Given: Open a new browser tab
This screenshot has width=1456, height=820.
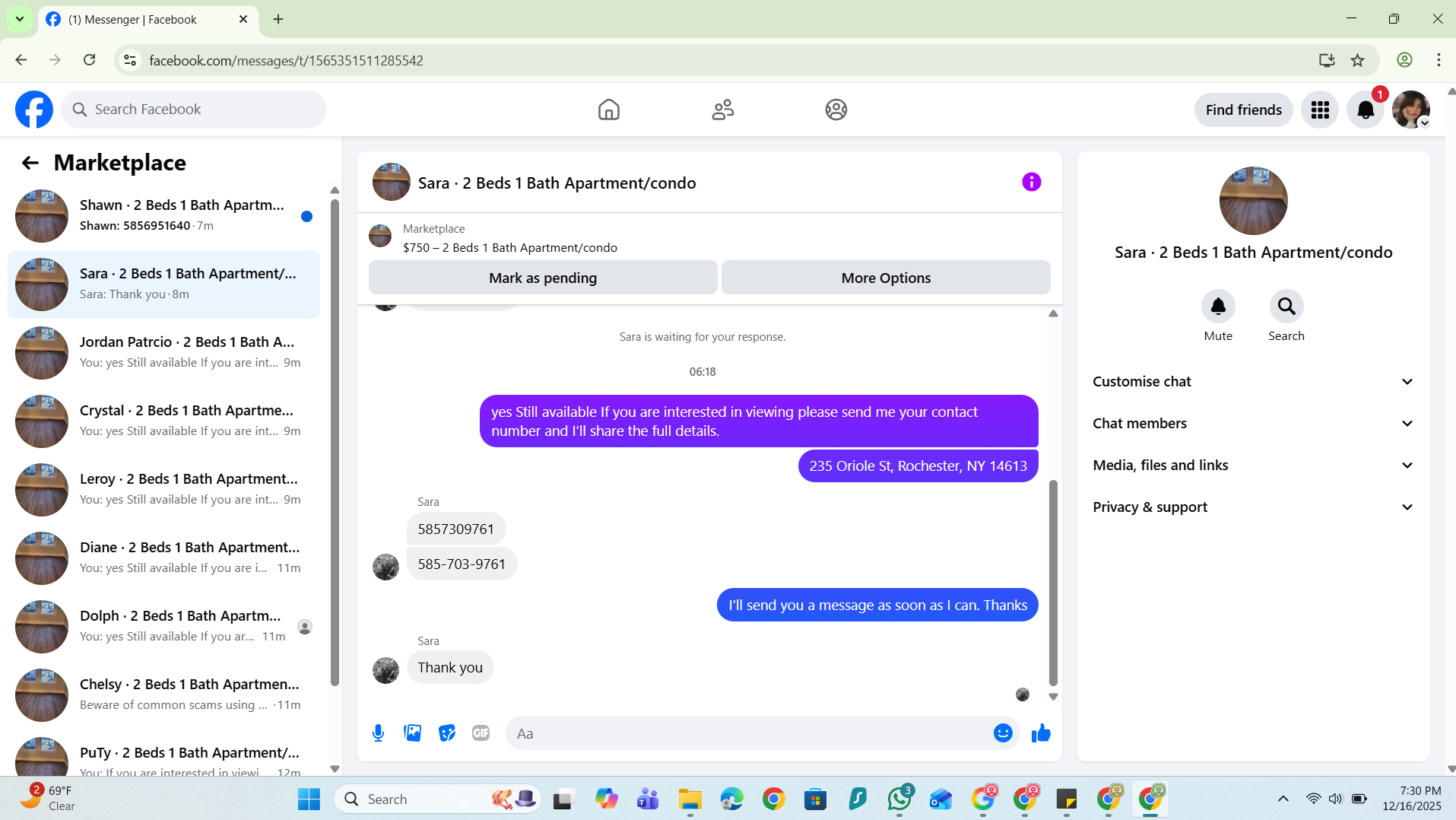Looking at the screenshot, I should click(x=278, y=19).
